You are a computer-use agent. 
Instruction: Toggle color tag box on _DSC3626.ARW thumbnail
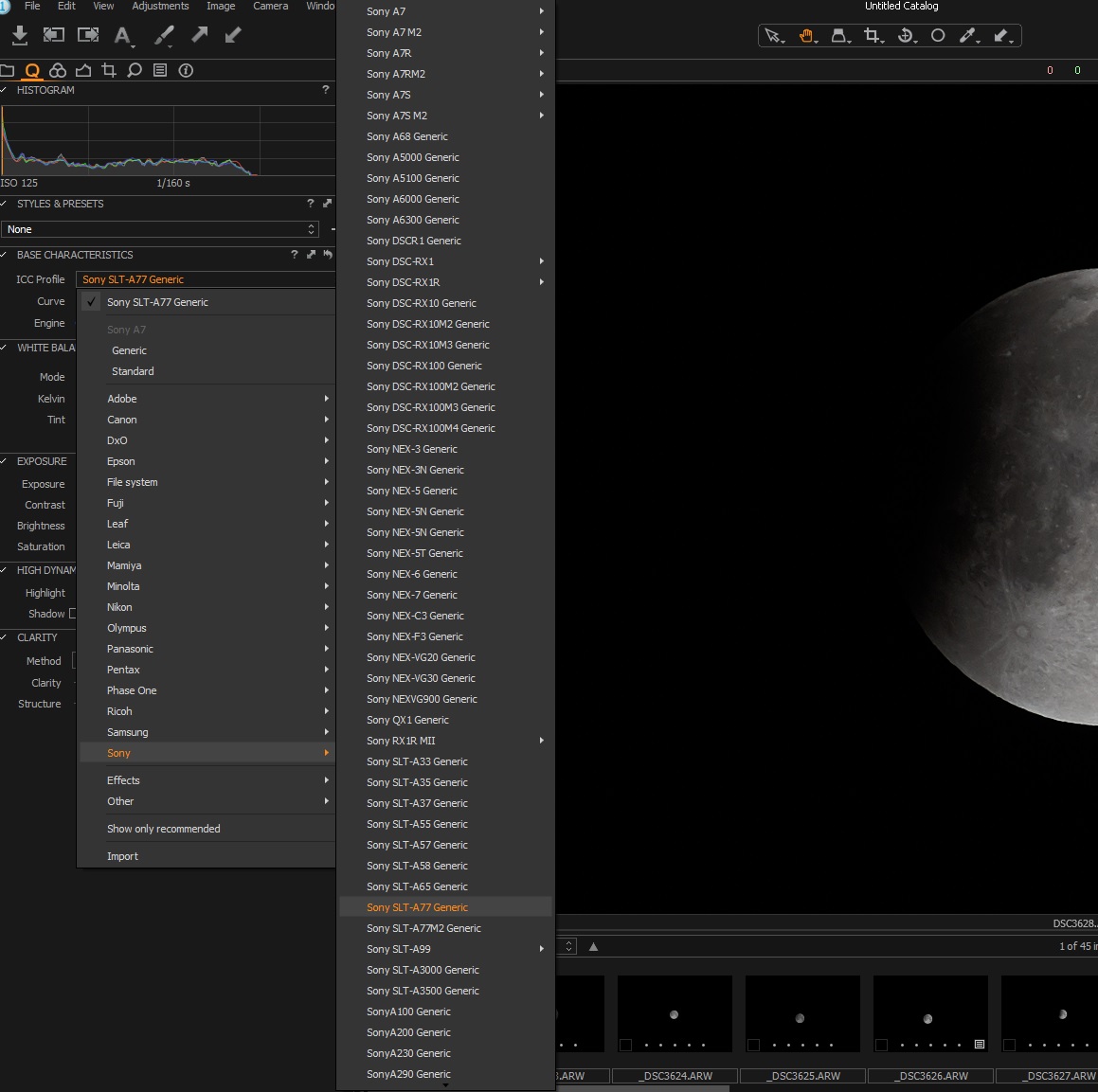[881, 1045]
